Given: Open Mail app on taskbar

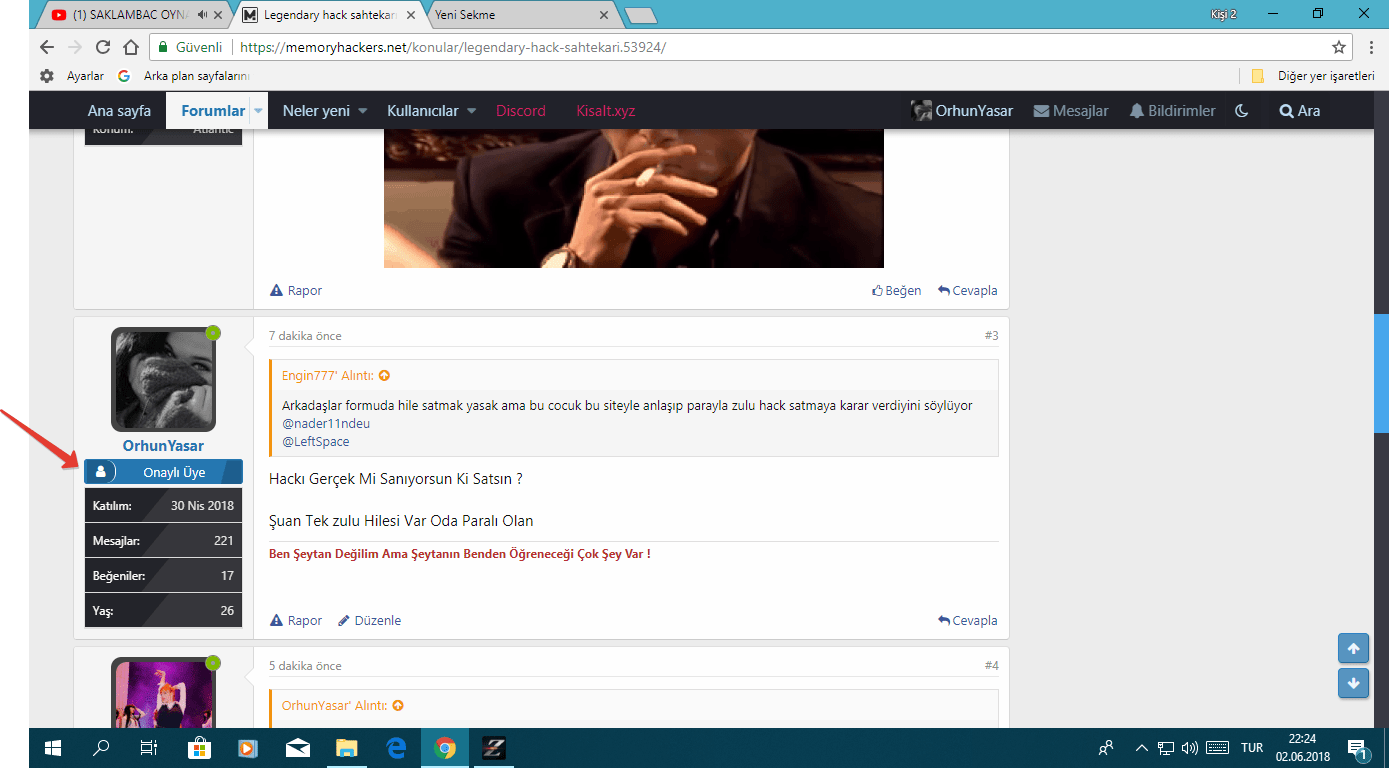Looking at the screenshot, I should pyautogui.click(x=297, y=748).
